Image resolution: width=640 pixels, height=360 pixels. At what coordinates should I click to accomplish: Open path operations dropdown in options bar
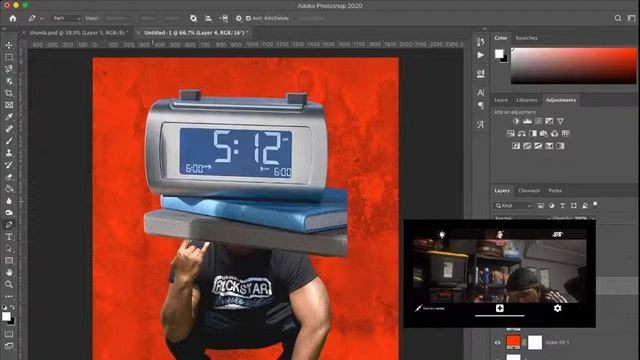coord(193,18)
